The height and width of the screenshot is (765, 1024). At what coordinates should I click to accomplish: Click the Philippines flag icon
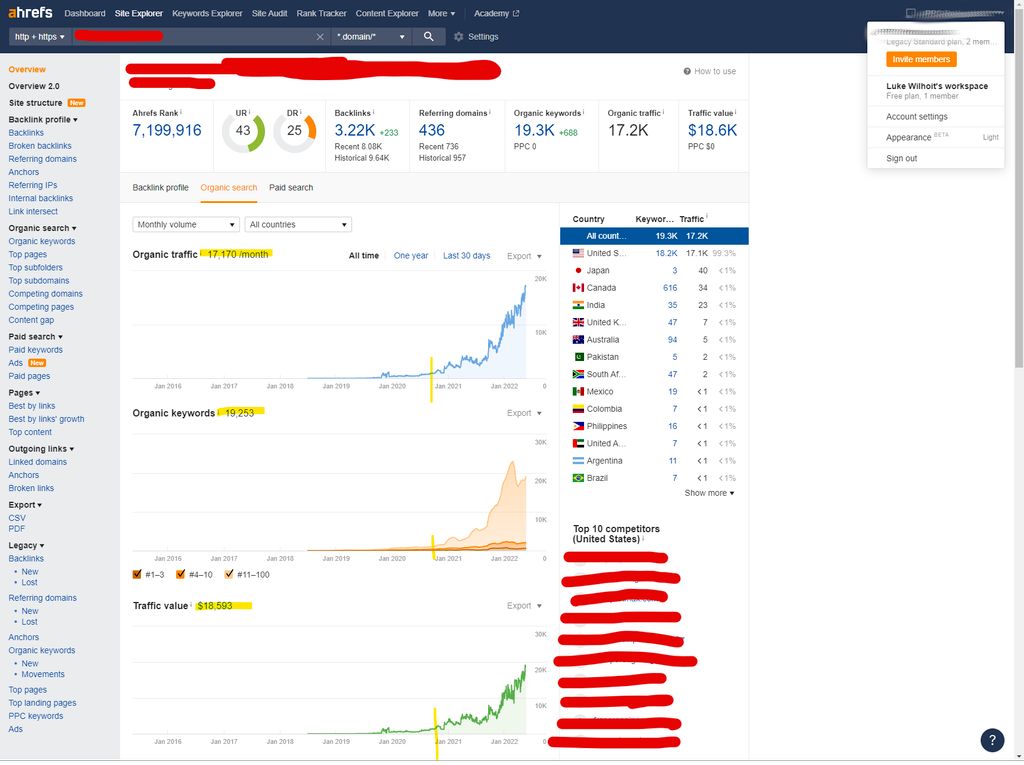point(578,426)
